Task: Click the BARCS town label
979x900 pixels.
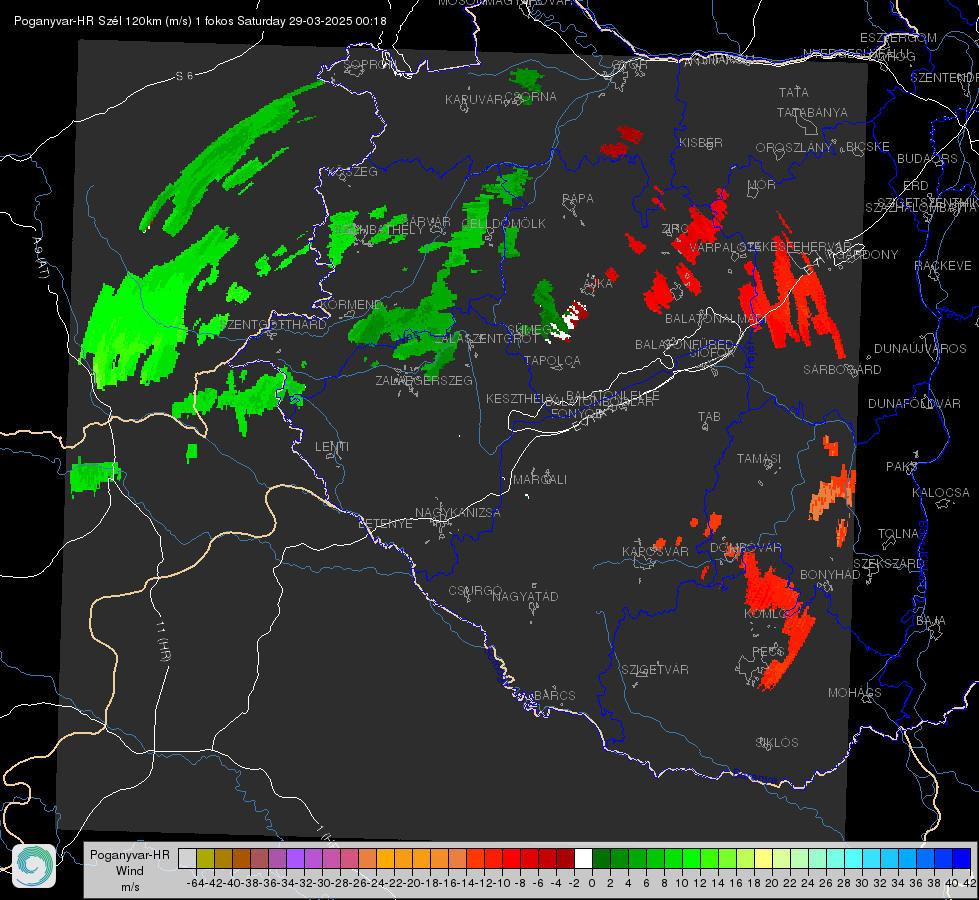Action: pyautogui.click(x=555, y=695)
